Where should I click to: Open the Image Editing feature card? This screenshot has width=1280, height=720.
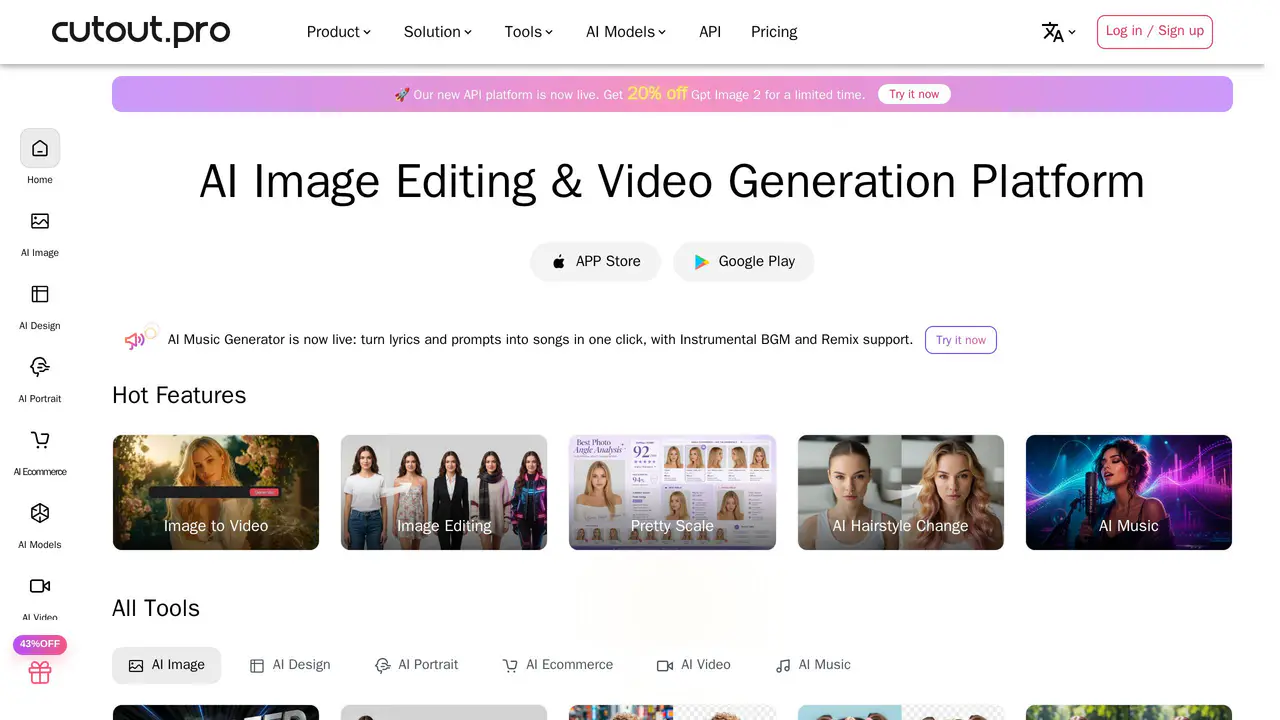[x=444, y=492]
